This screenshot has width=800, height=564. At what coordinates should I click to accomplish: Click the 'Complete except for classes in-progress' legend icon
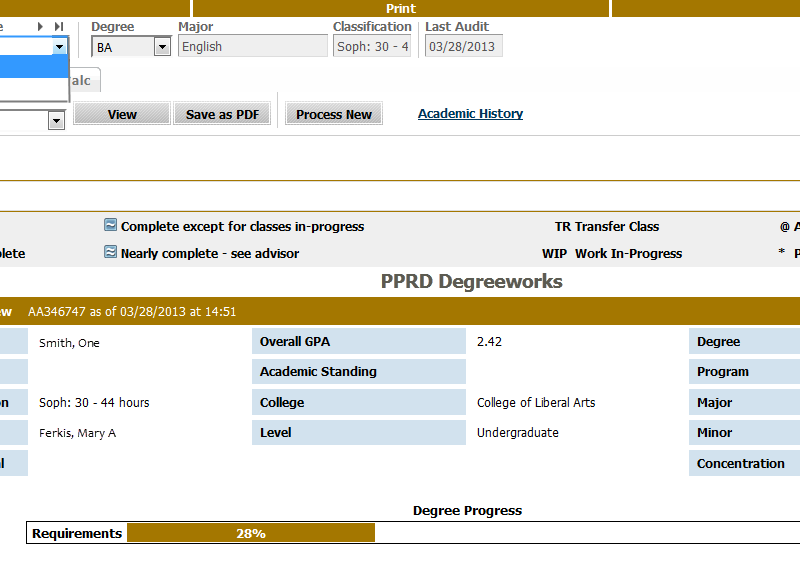[111, 226]
